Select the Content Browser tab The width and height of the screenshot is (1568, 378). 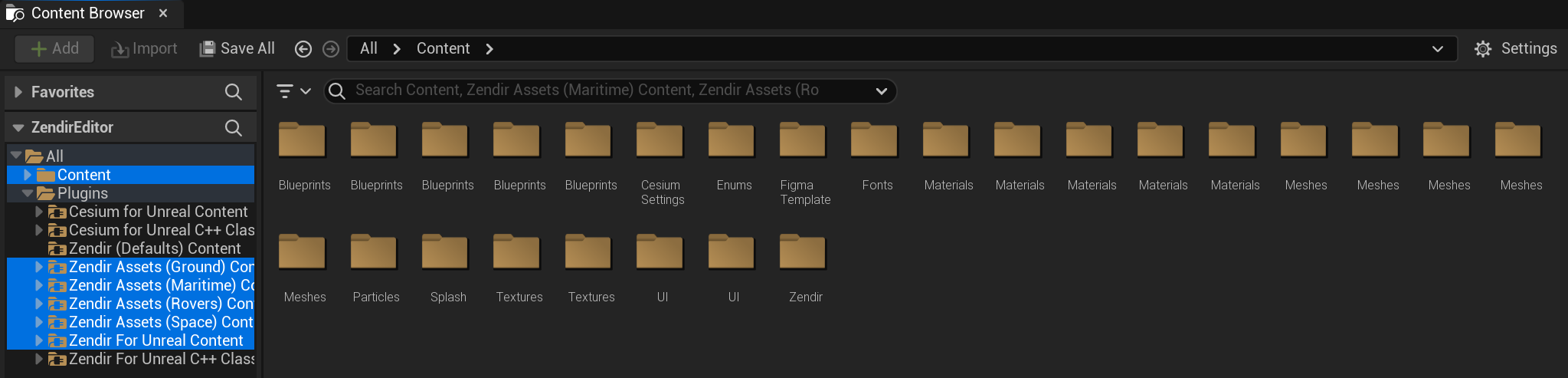pos(87,13)
